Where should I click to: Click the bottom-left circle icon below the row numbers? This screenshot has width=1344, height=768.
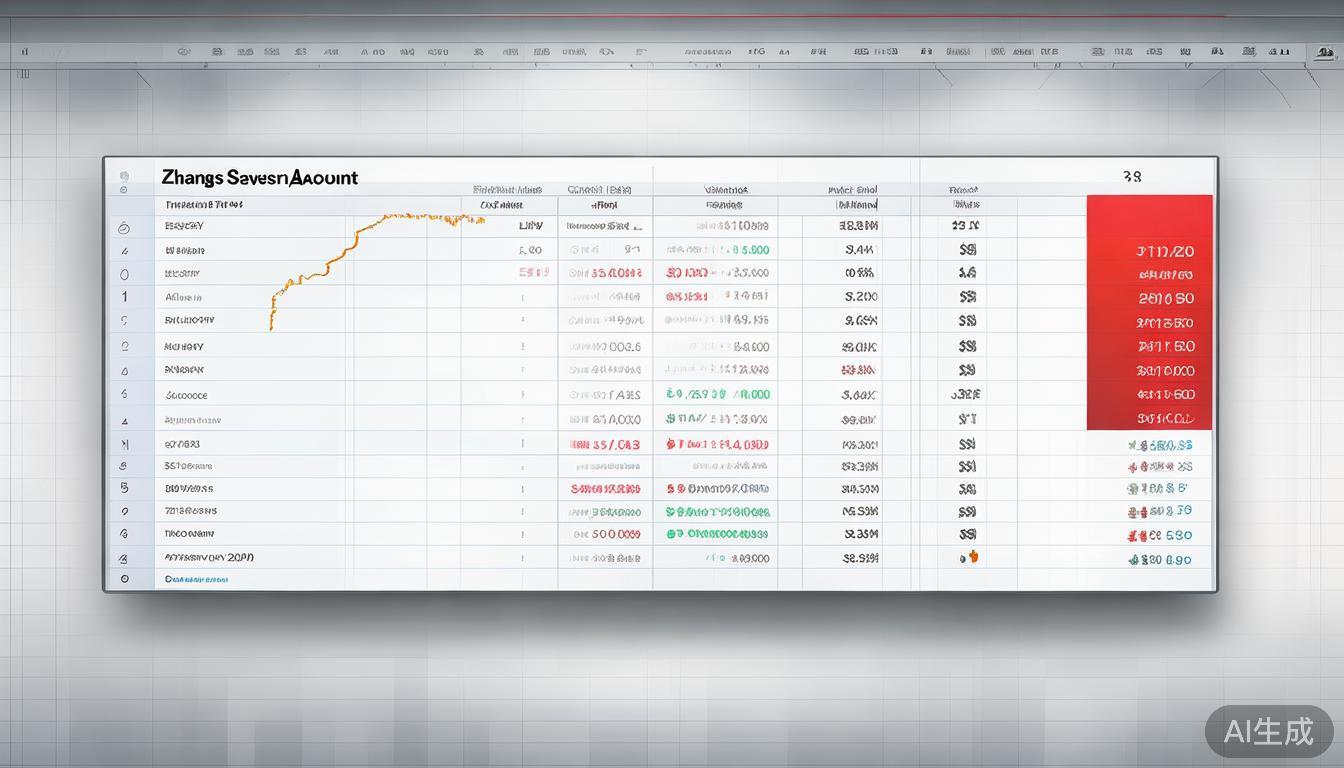point(124,578)
